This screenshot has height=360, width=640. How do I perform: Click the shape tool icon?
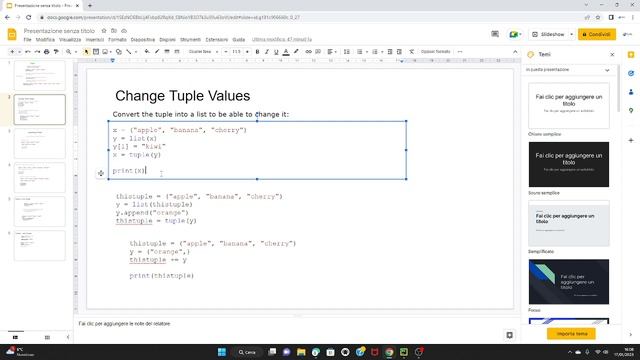coord(119,52)
